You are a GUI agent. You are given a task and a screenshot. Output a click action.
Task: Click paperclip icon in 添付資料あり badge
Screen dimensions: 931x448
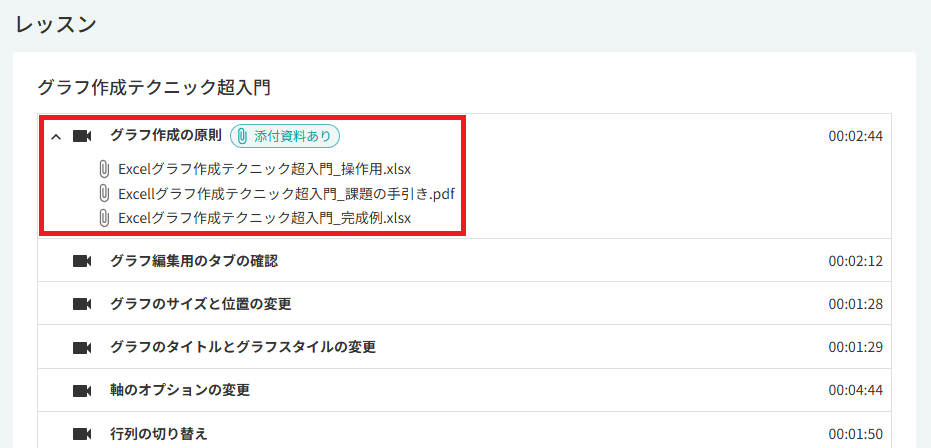pos(242,136)
